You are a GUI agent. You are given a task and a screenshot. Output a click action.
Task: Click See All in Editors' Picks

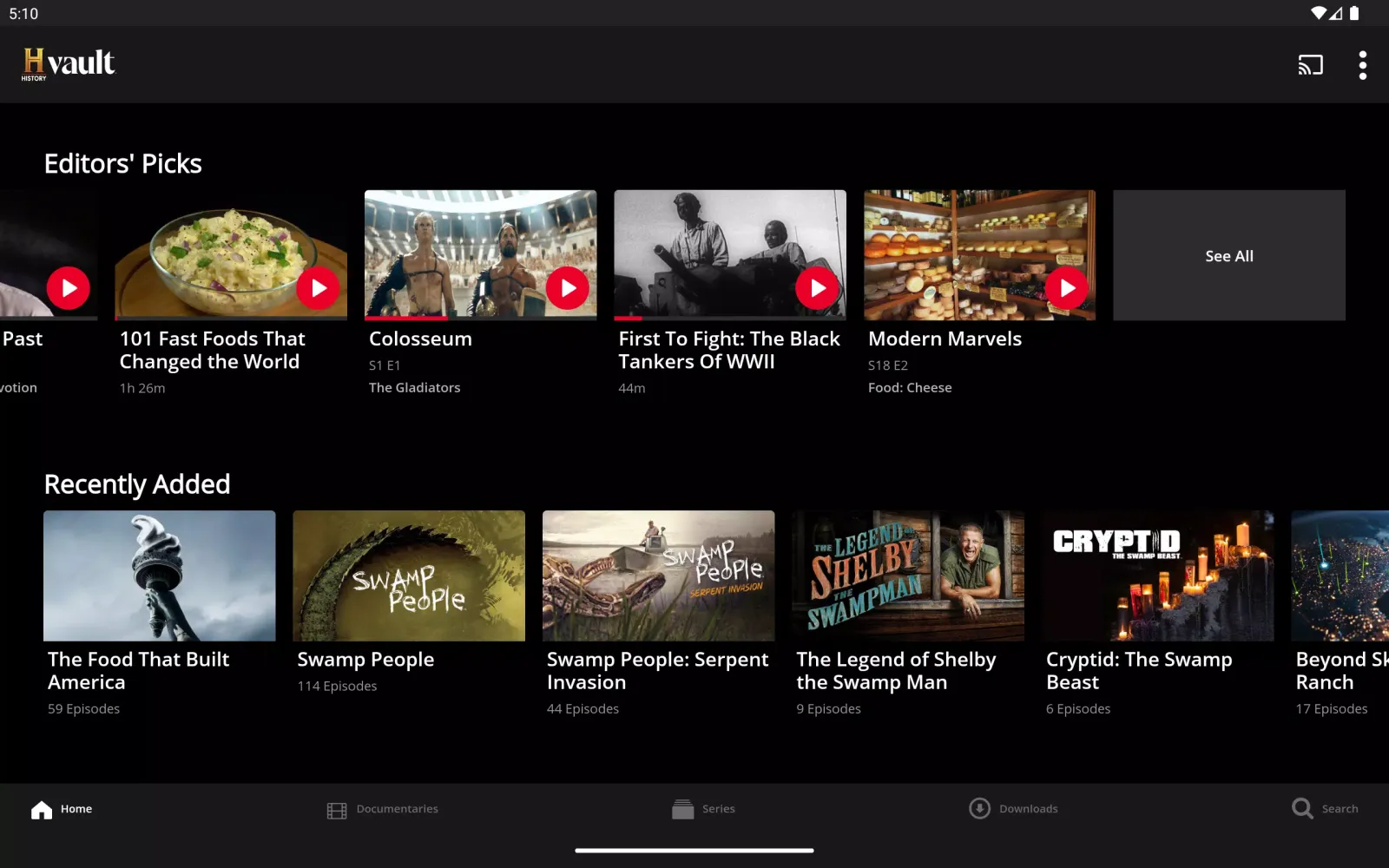(x=1228, y=256)
